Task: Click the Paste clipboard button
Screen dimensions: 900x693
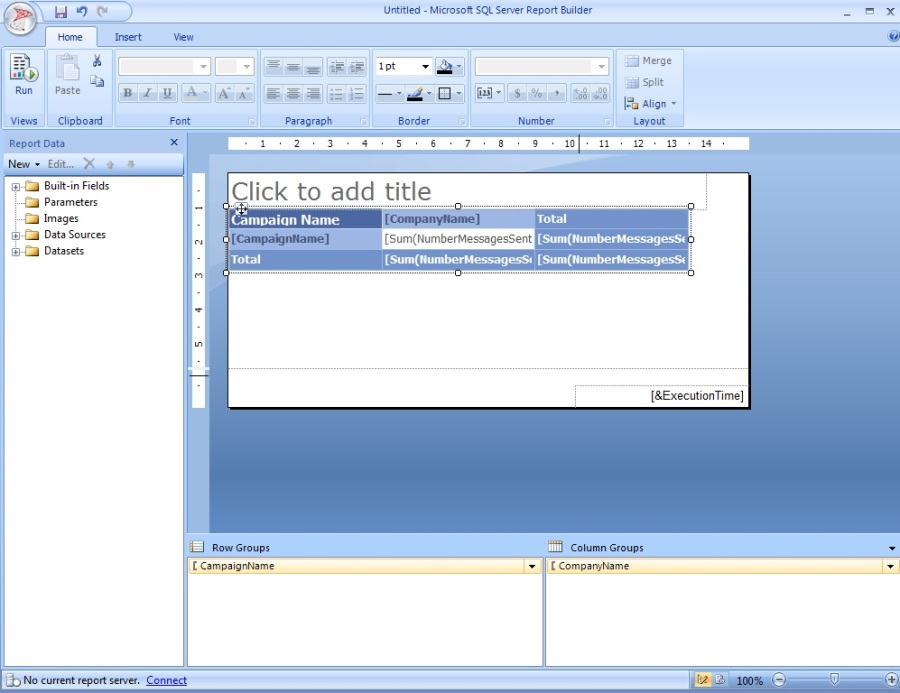Action: tap(68, 75)
